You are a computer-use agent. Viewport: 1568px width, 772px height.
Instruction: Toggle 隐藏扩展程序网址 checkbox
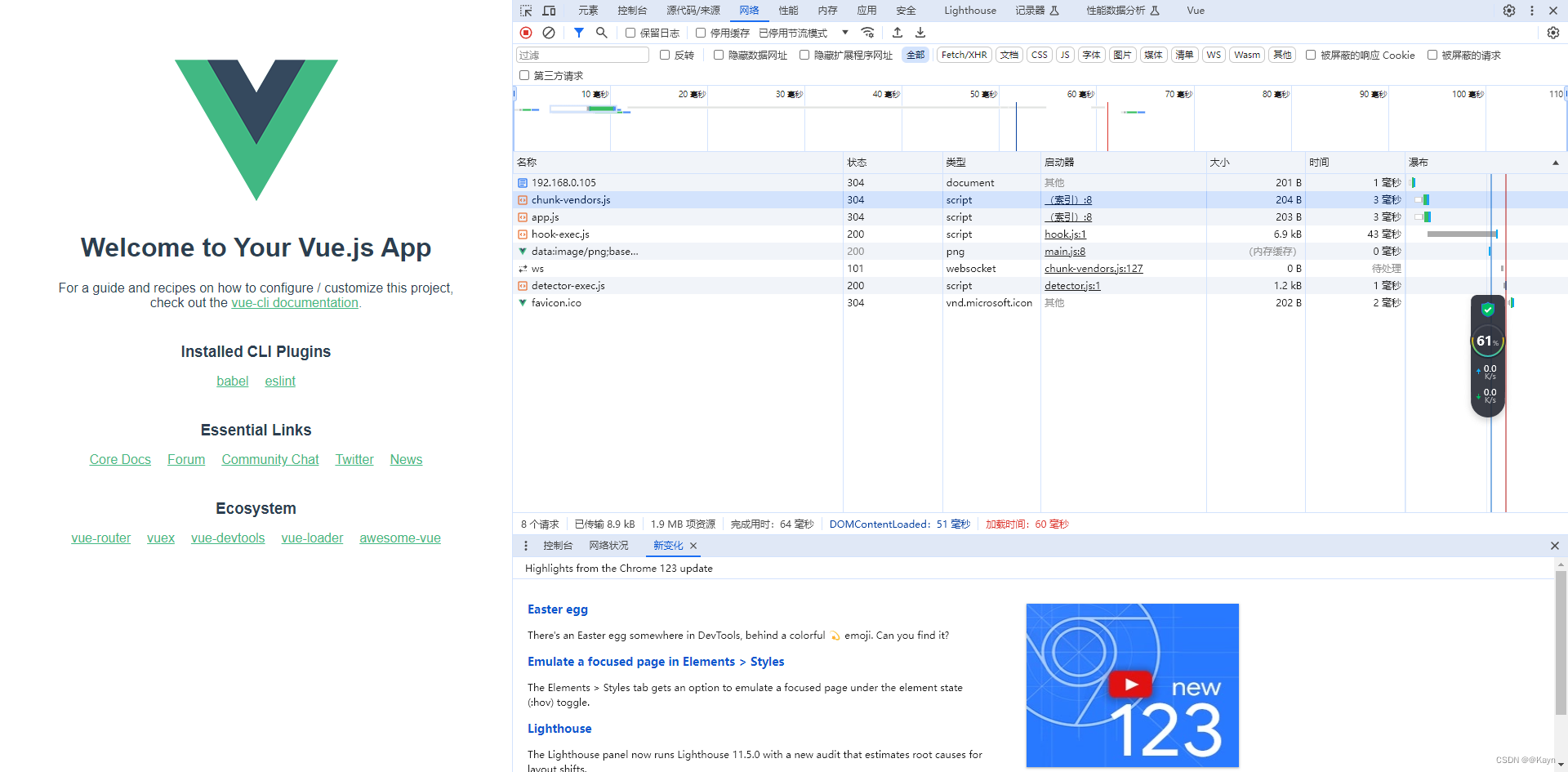pyautogui.click(x=804, y=55)
